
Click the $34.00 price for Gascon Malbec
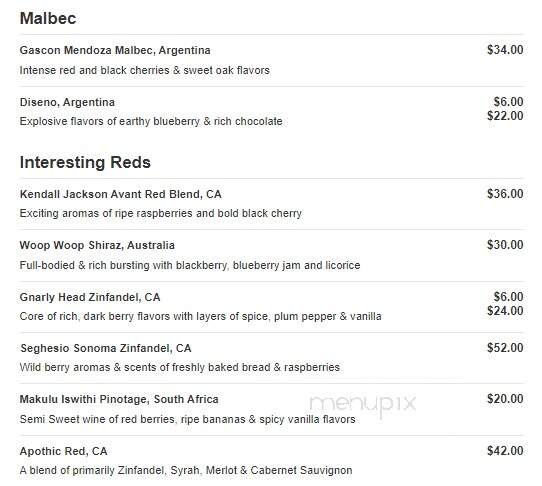click(x=505, y=50)
